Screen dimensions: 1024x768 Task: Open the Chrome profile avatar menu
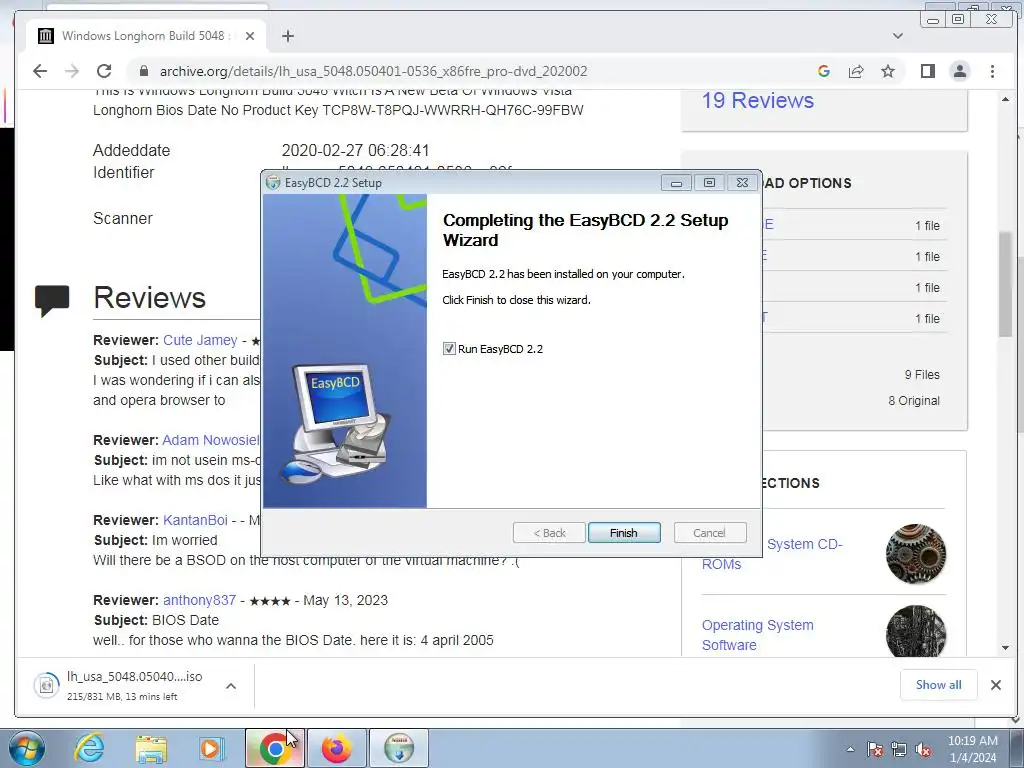click(959, 71)
